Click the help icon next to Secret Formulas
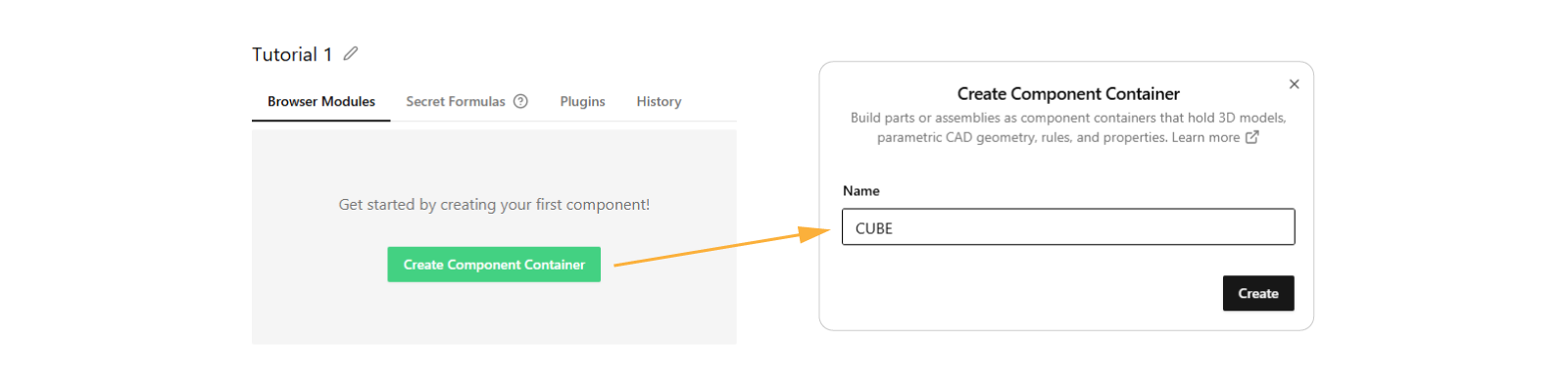 point(520,101)
